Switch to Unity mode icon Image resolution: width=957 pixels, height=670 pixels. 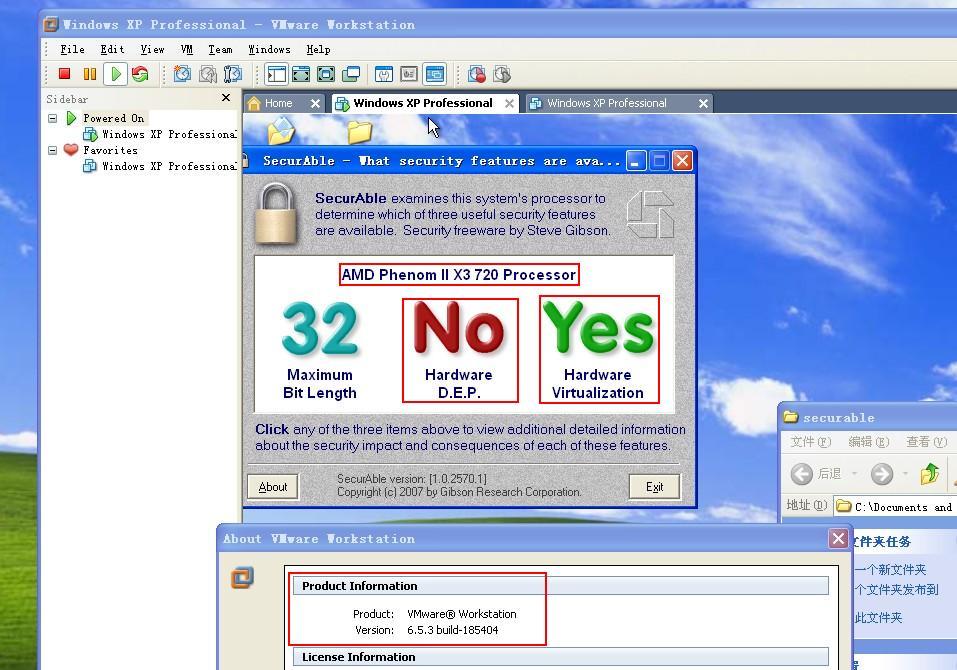click(x=351, y=74)
